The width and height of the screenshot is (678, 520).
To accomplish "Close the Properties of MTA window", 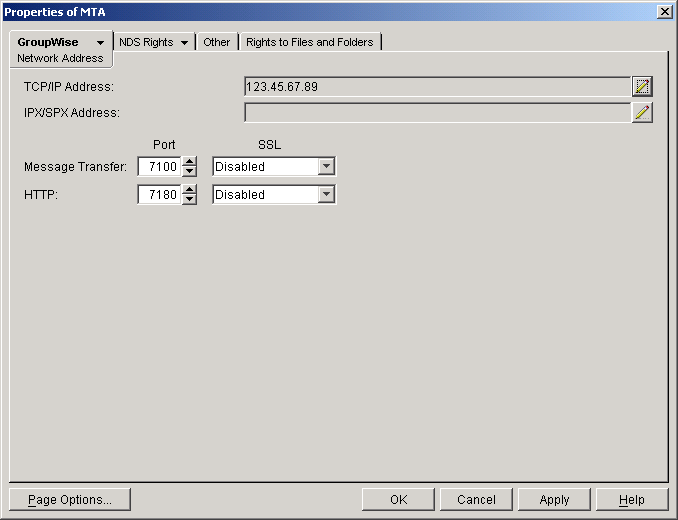I will coord(664,12).
